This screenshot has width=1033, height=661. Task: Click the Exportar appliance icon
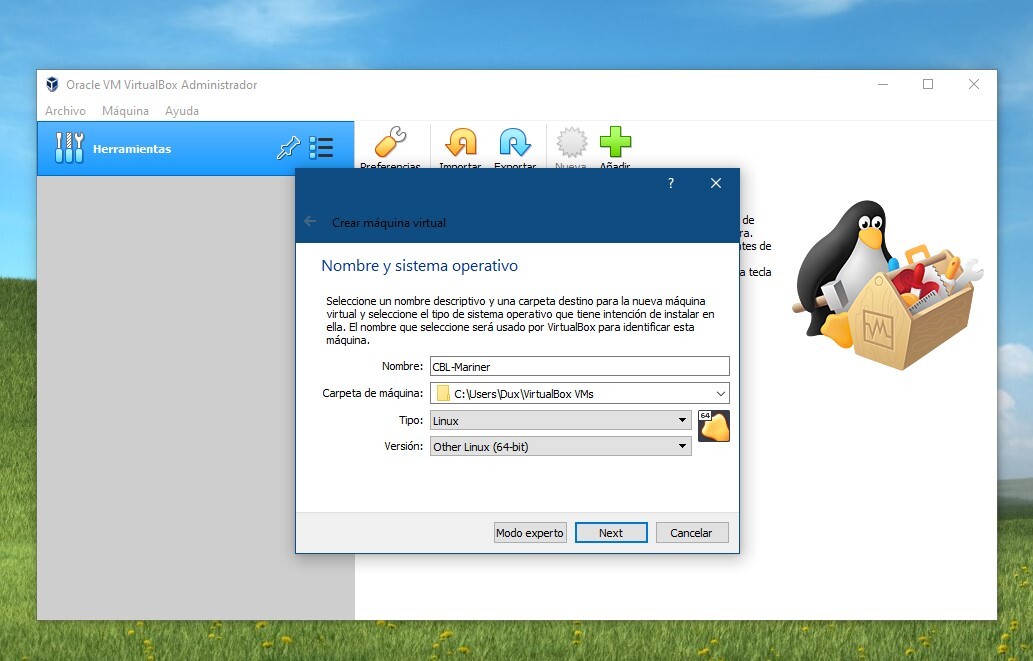tap(515, 143)
